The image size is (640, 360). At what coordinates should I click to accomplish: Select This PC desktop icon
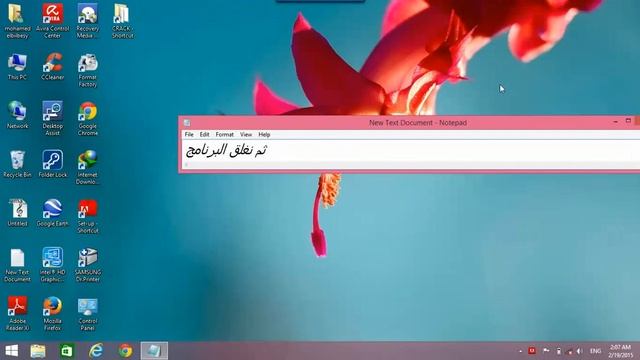pyautogui.click(x=17, y=66)
